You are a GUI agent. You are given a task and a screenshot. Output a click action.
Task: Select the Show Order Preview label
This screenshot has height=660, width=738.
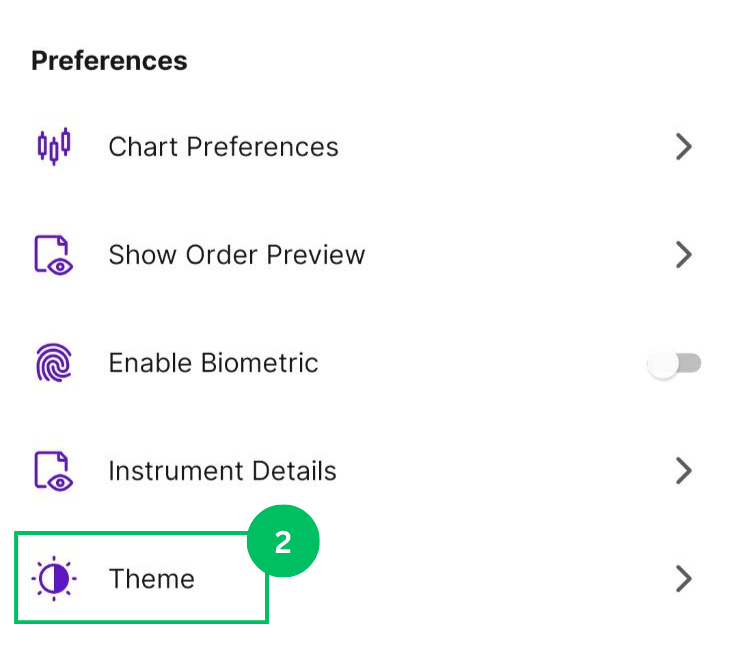pyautogui.click(x=236, y=255)
